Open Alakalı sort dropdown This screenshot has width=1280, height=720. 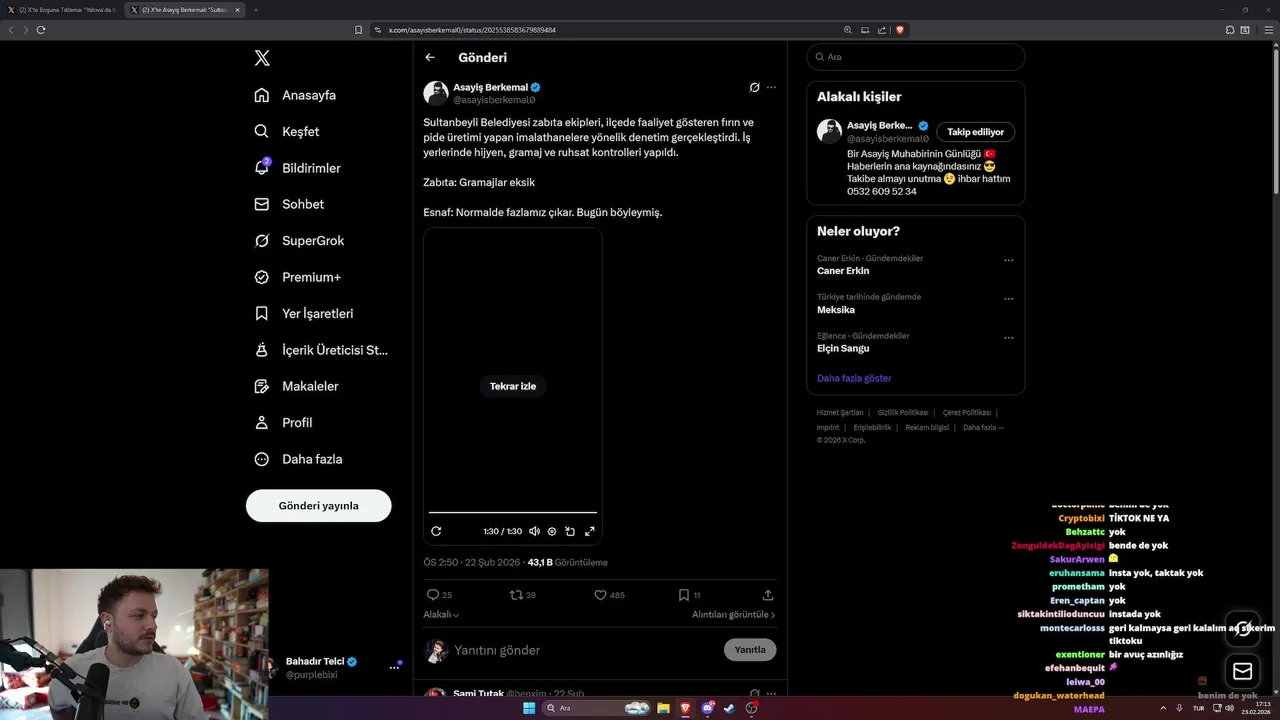pos(441,614)
